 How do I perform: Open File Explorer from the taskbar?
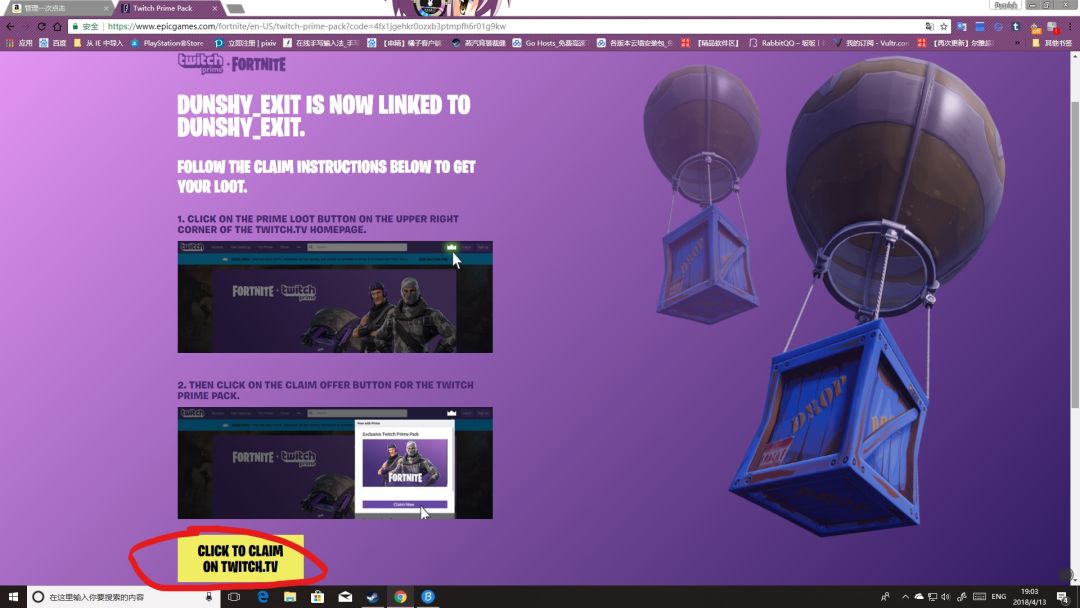pos(290,597)
